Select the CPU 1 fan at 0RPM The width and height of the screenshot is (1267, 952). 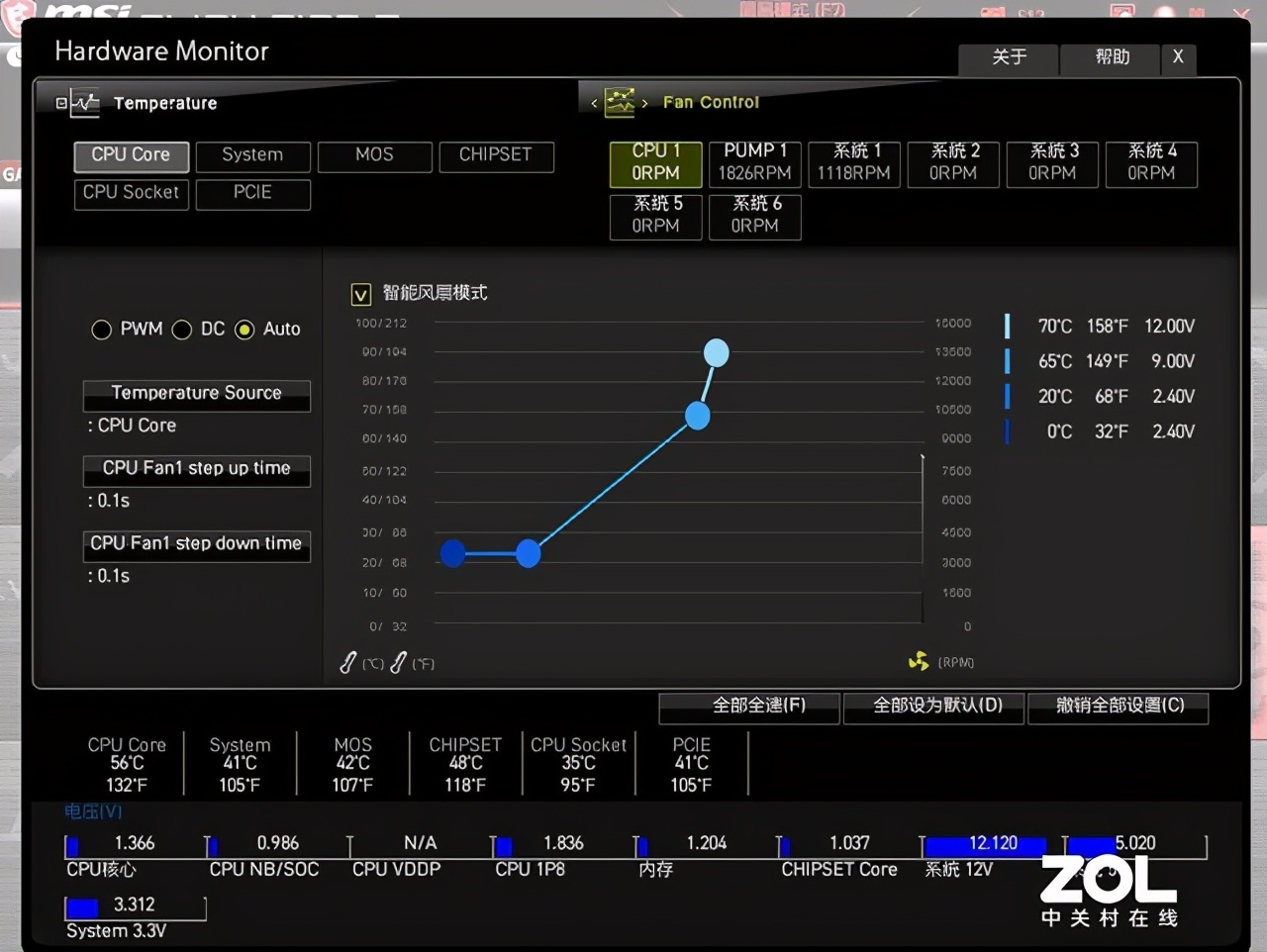click(656, 163)
